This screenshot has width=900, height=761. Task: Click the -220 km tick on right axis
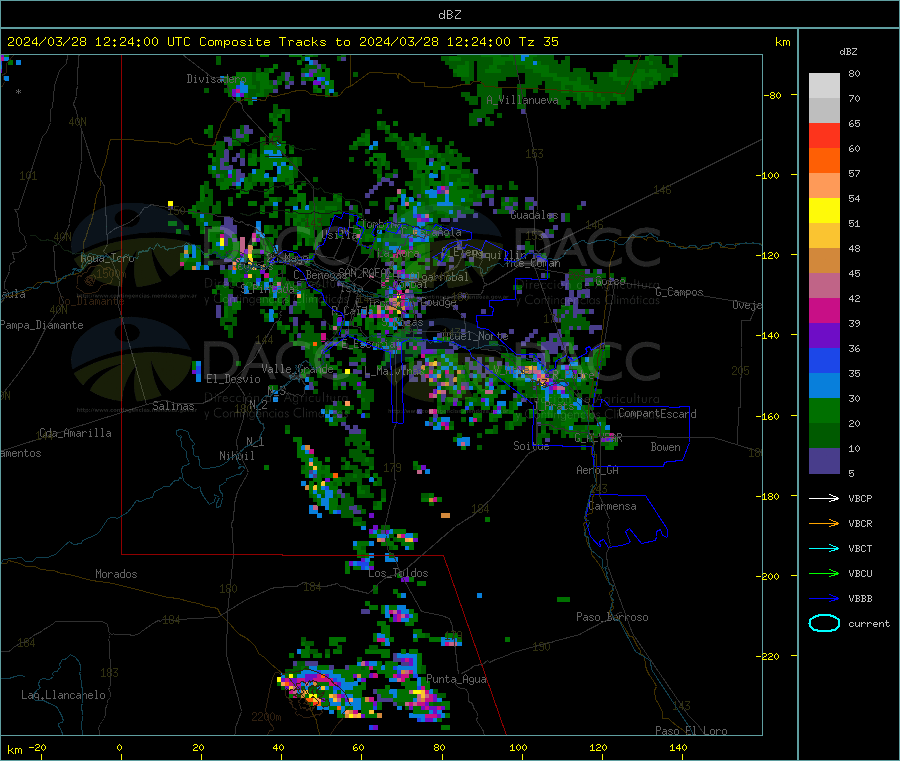[769, 657]
